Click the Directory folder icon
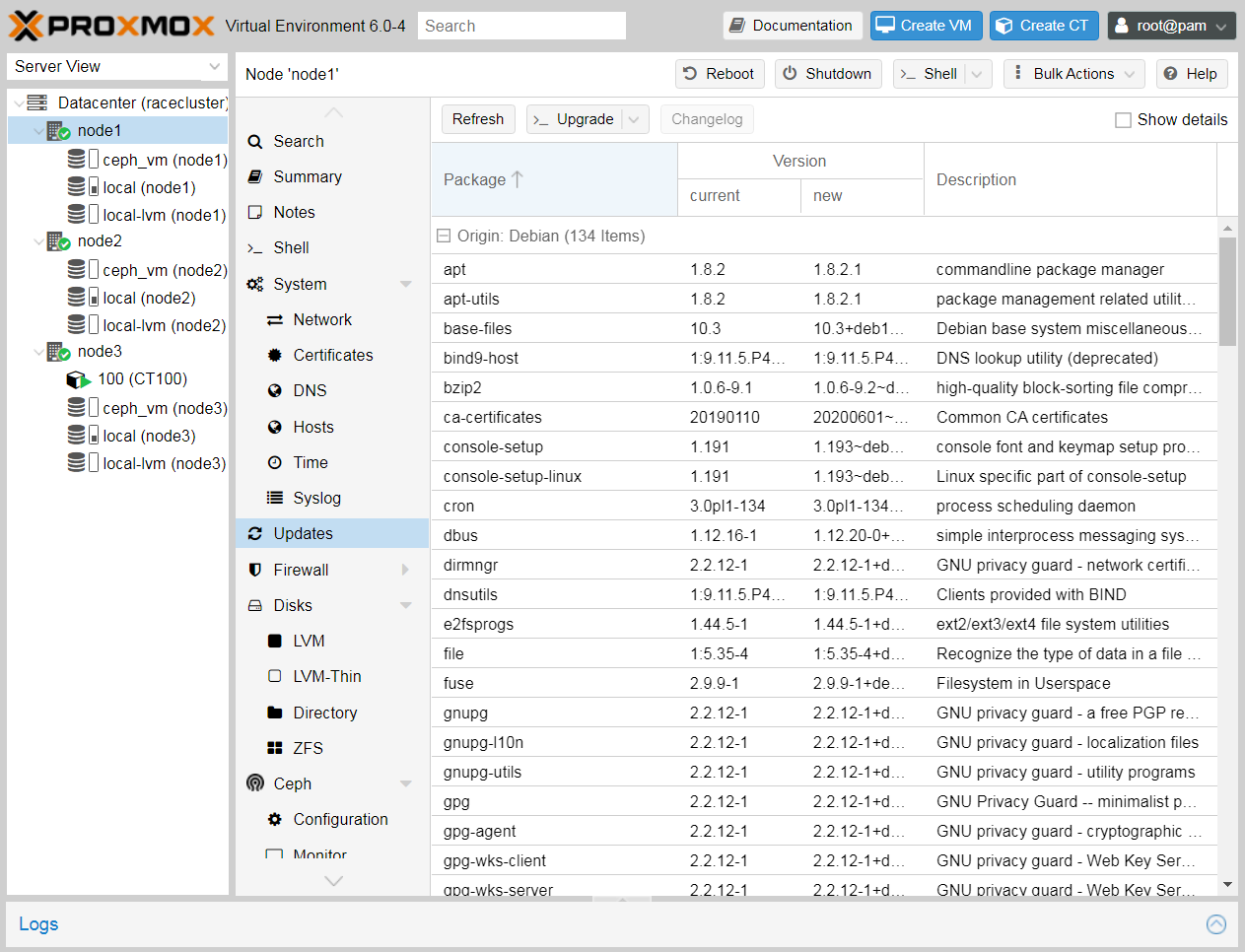 point(275,713)
